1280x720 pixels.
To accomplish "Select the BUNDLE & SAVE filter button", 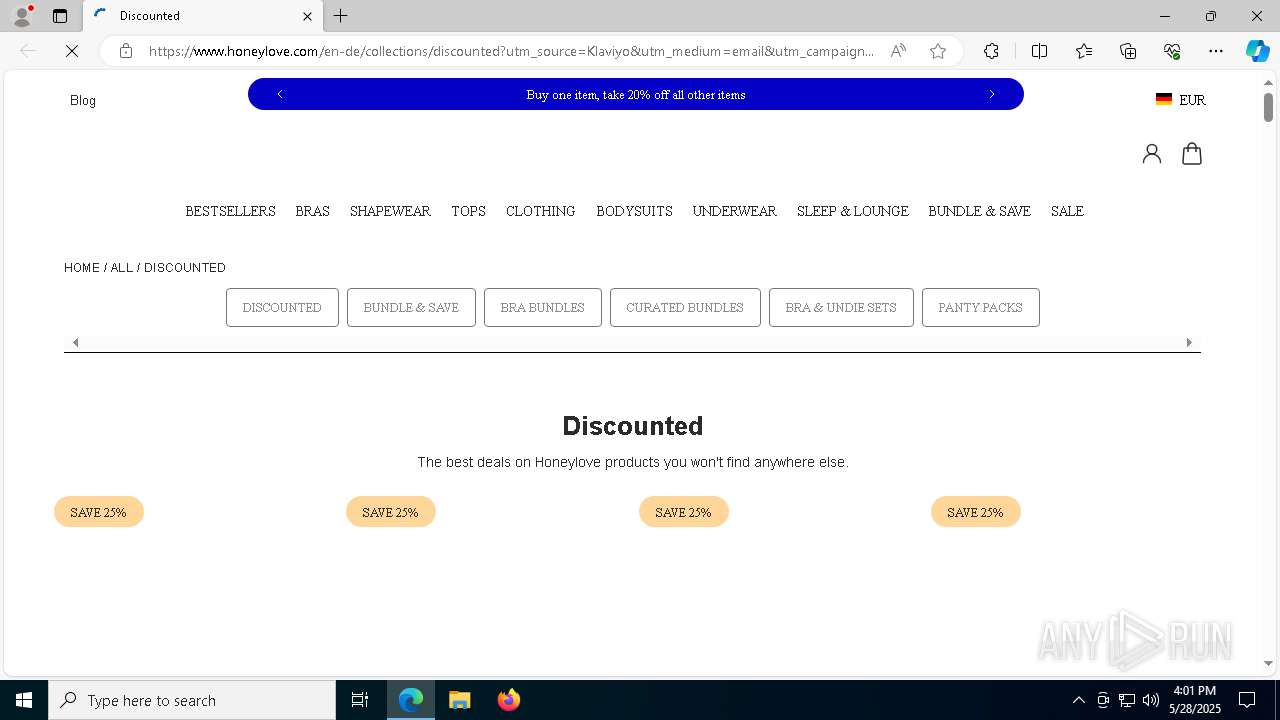I will 411,307.
